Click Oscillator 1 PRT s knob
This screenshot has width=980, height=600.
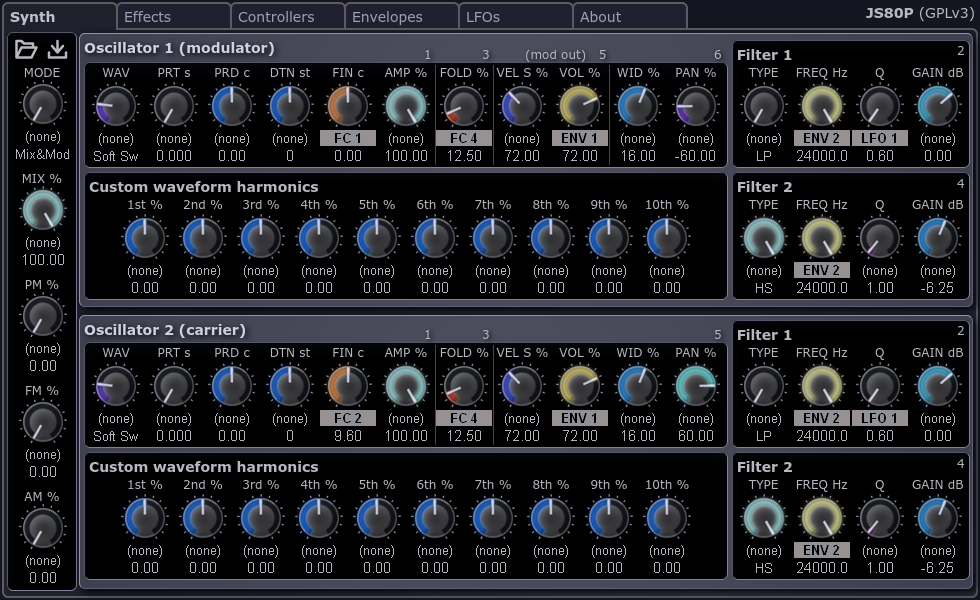coord(174,106)
